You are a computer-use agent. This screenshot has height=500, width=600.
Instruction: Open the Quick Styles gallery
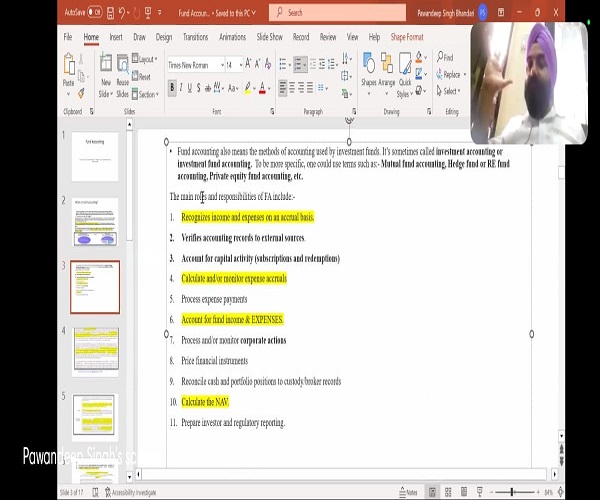[404, 75]
